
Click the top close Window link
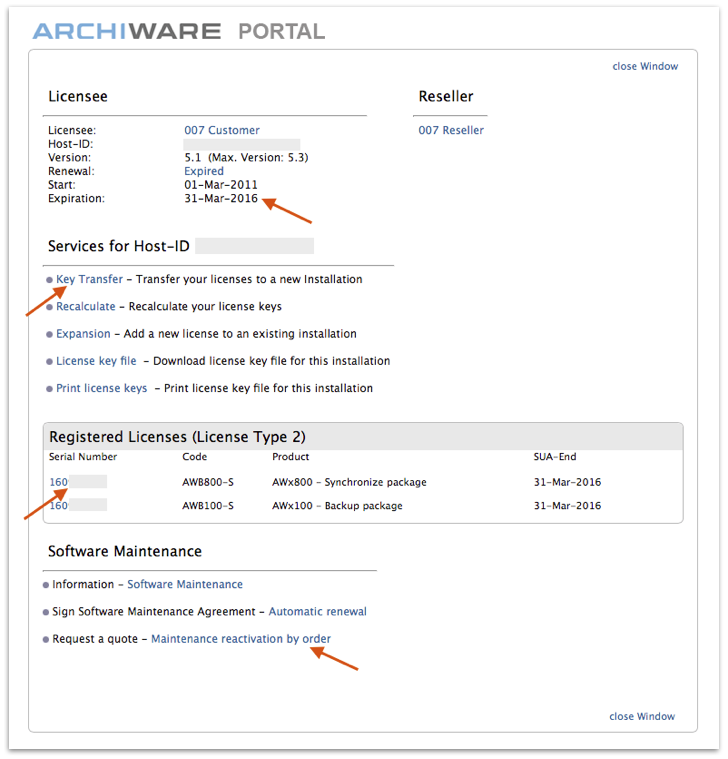click(645, 66)
